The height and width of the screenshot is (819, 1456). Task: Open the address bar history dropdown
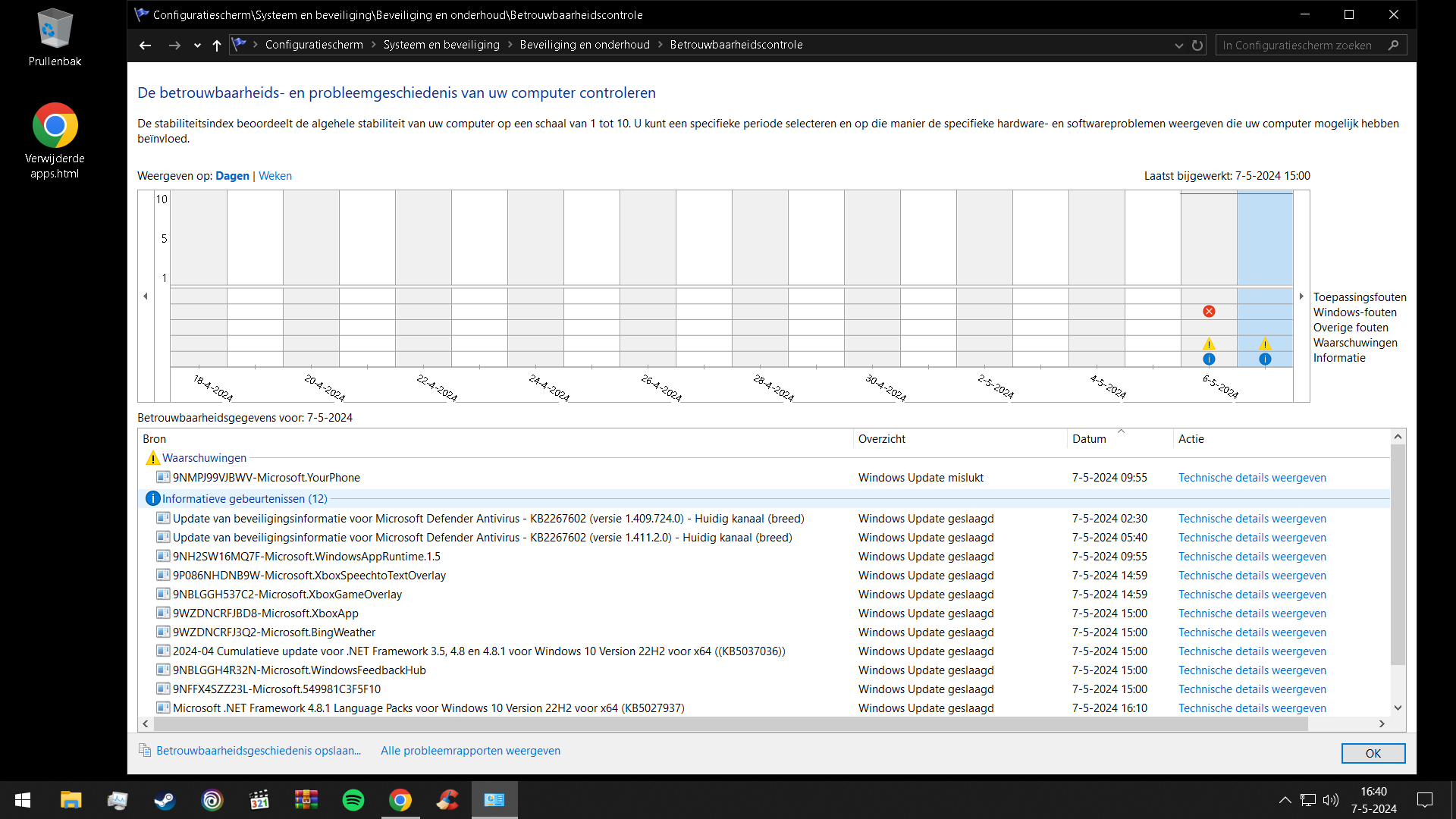click(x=1179, y=45)
